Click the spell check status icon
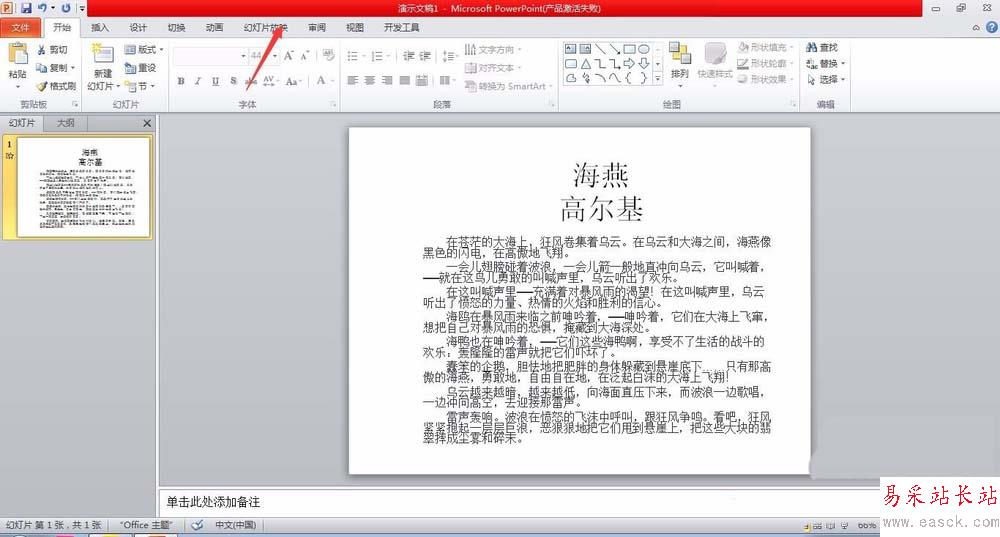Viewport: 1000px width, 537px height. pyautogui.click(x=198, y=525)
